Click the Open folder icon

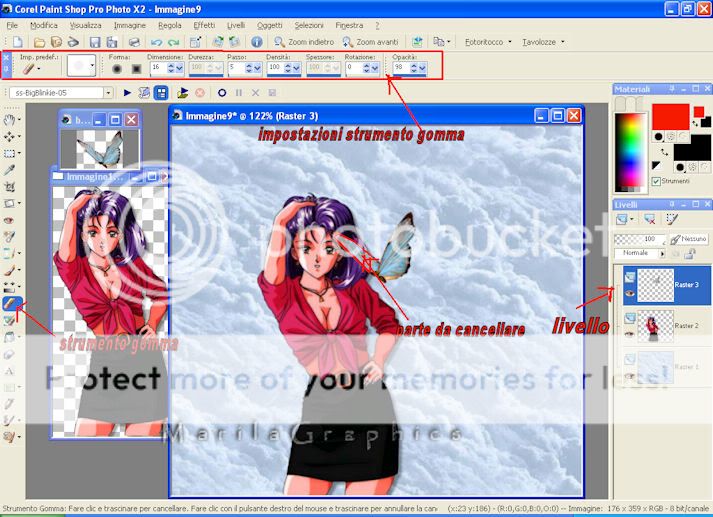coord(40,42)
